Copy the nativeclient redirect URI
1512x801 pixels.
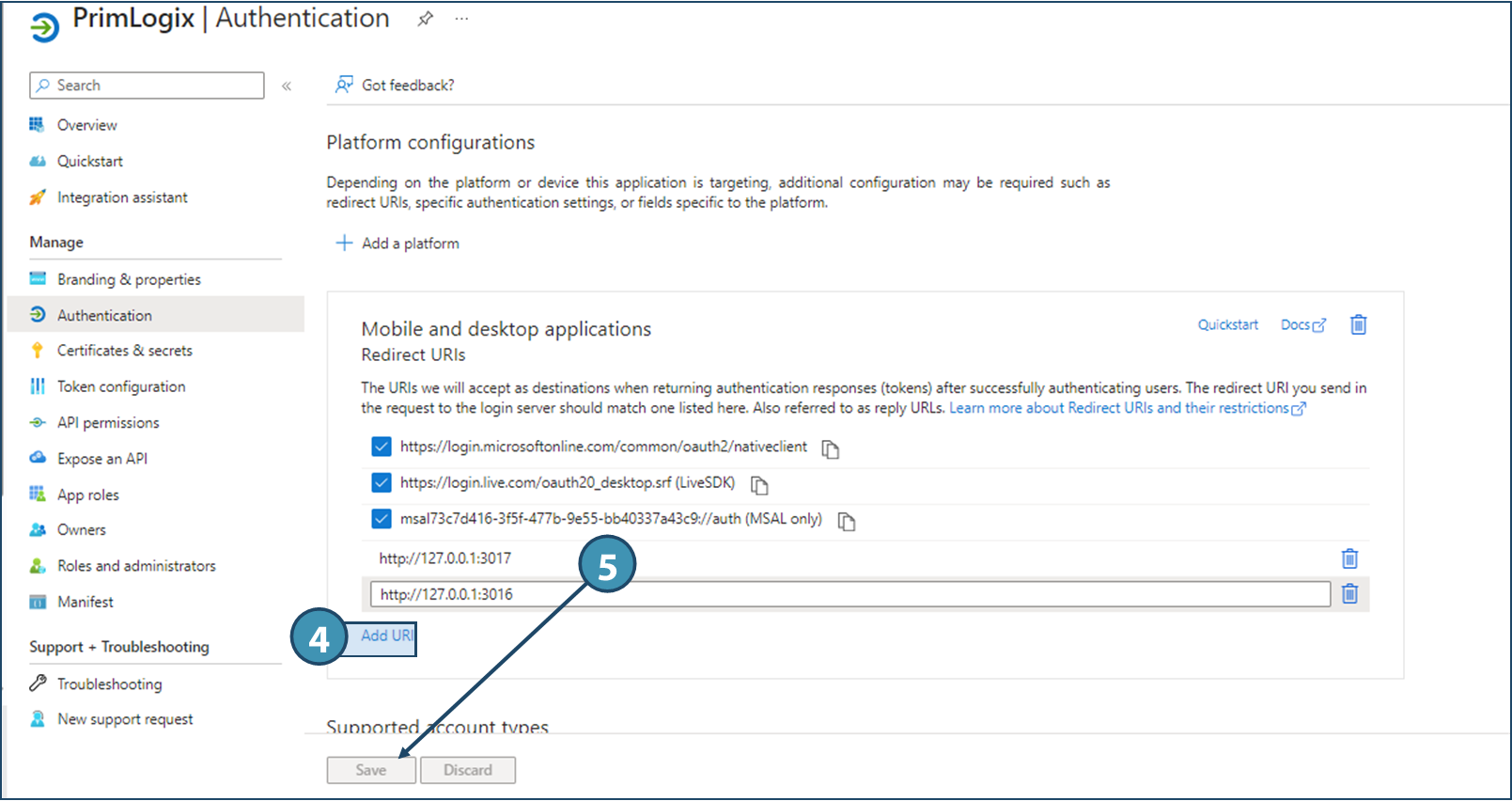pos(830,449)
